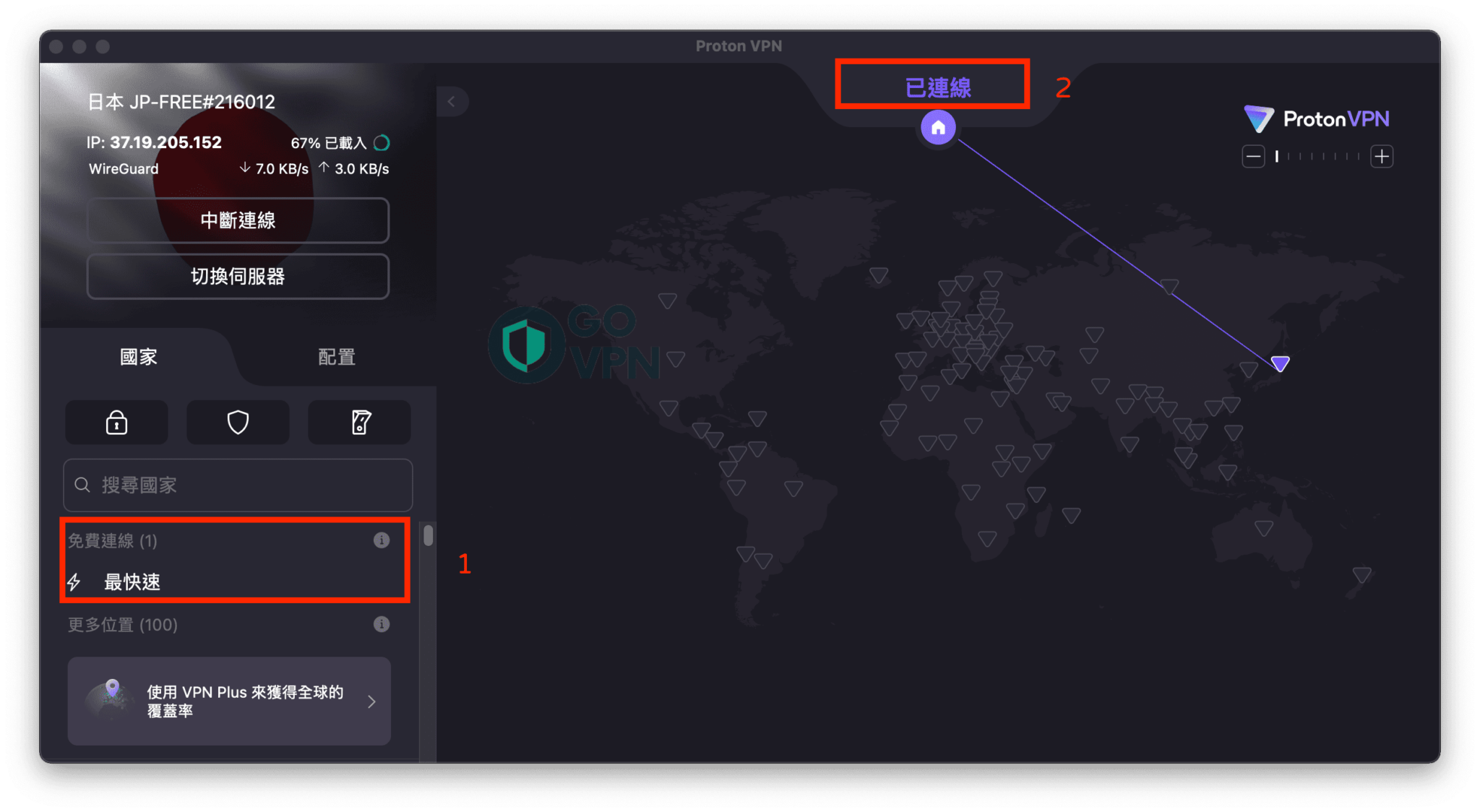Open VPN Plus upgrade chevron

click(371, 701)
